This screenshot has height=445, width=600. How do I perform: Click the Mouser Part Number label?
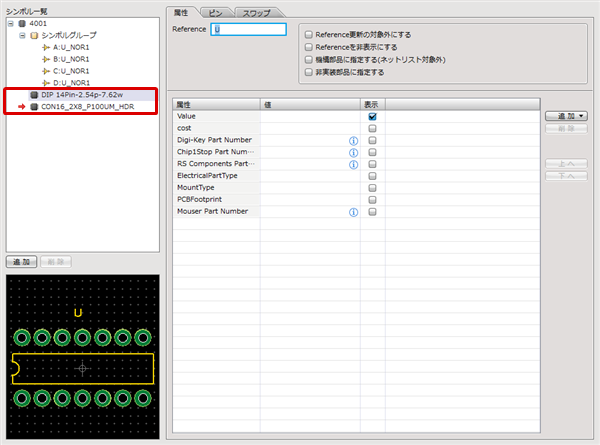coord(212,211)
